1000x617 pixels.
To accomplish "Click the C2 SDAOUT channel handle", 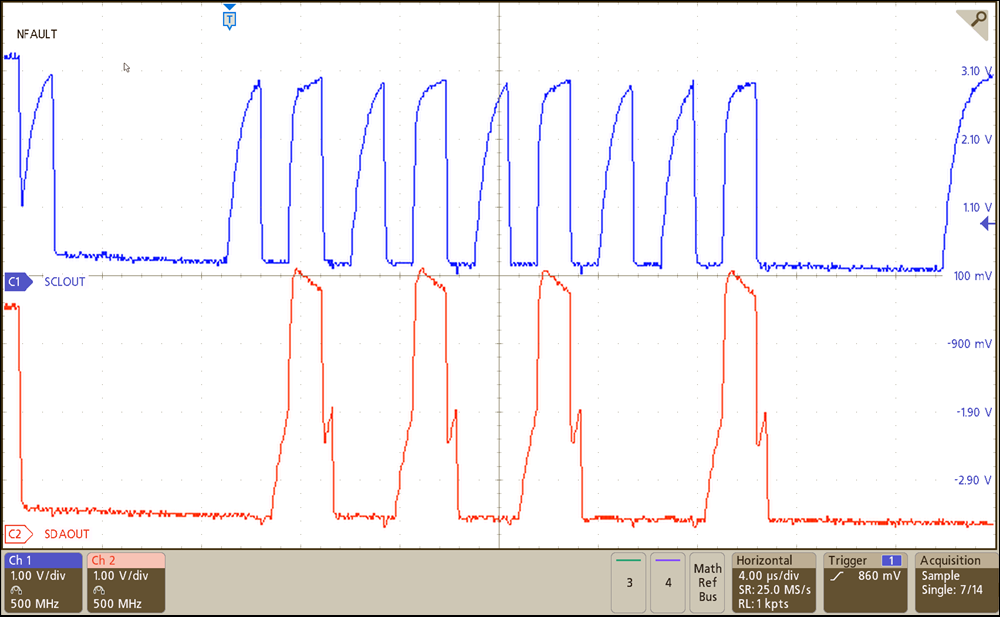I will click(15, 533).
